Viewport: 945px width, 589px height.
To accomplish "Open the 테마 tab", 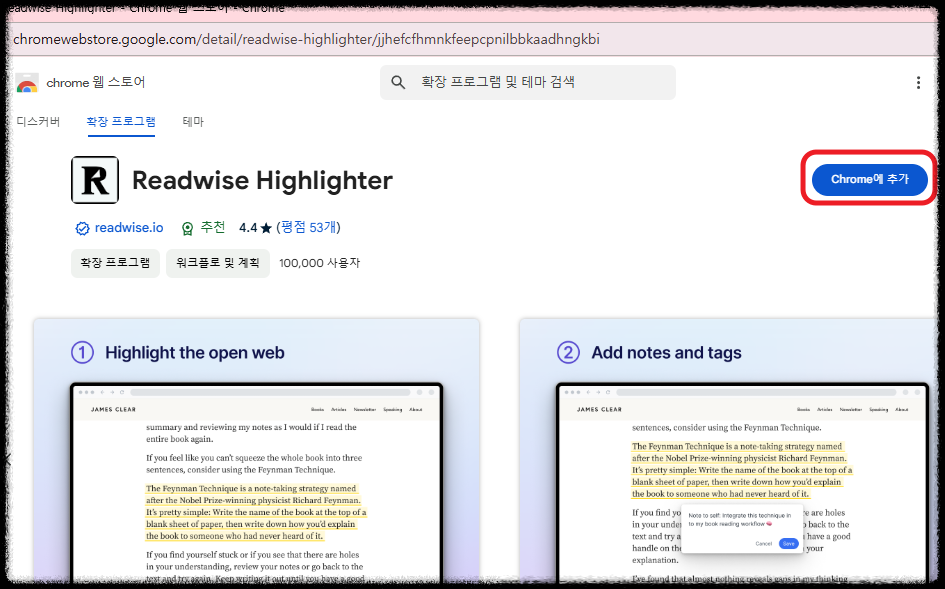I will click(193, 121).
